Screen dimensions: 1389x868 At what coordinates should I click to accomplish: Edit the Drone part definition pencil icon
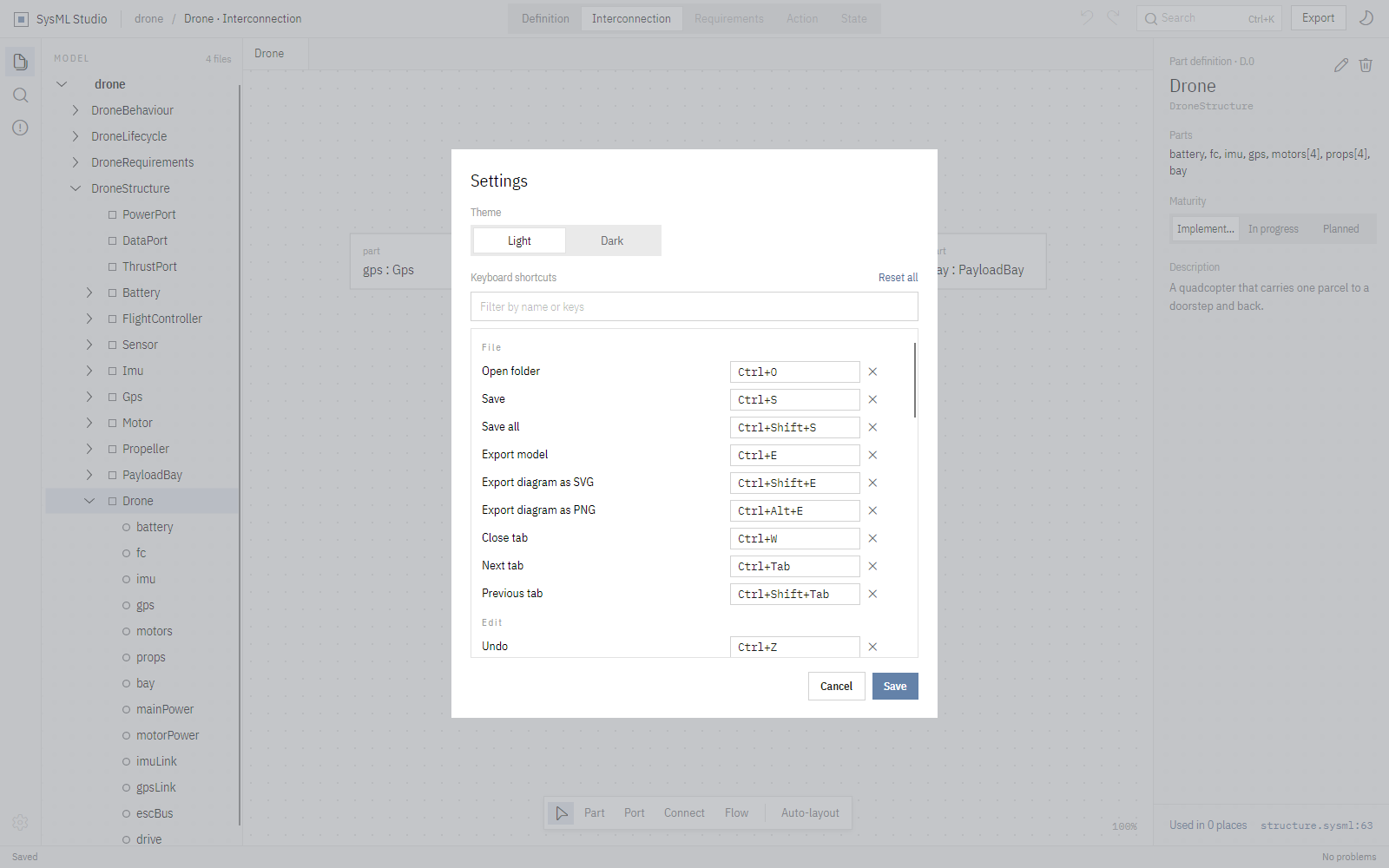click(x=1341, y=65)
